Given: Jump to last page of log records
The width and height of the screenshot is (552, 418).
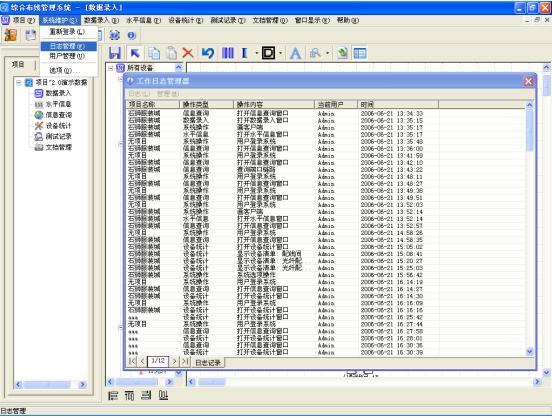Looking at the screenshot, I should pyautogui.click(x=185, y=361).
